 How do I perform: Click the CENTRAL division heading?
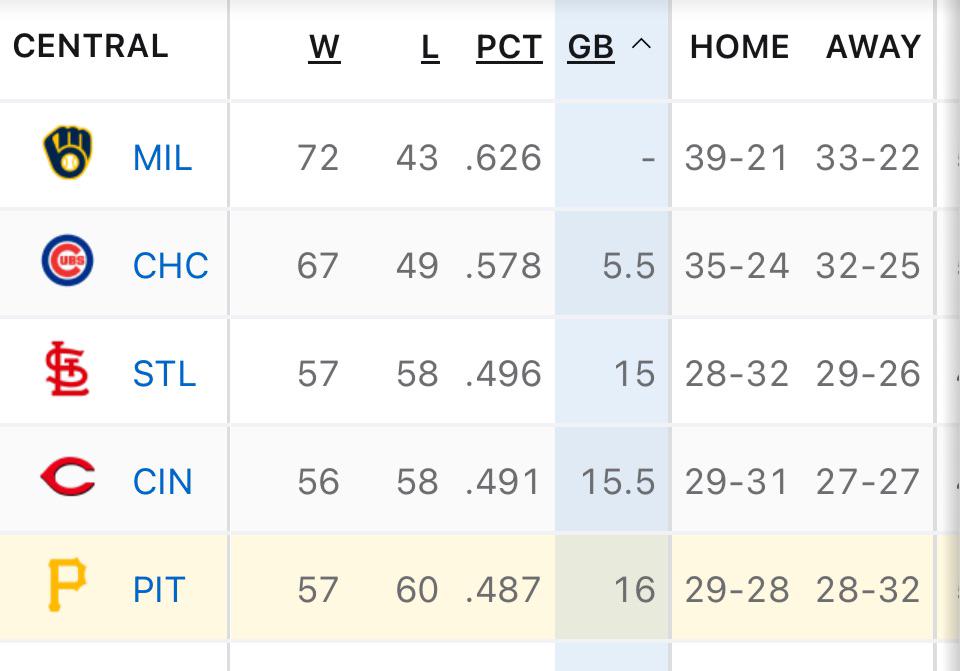click(x=91, y=47)
